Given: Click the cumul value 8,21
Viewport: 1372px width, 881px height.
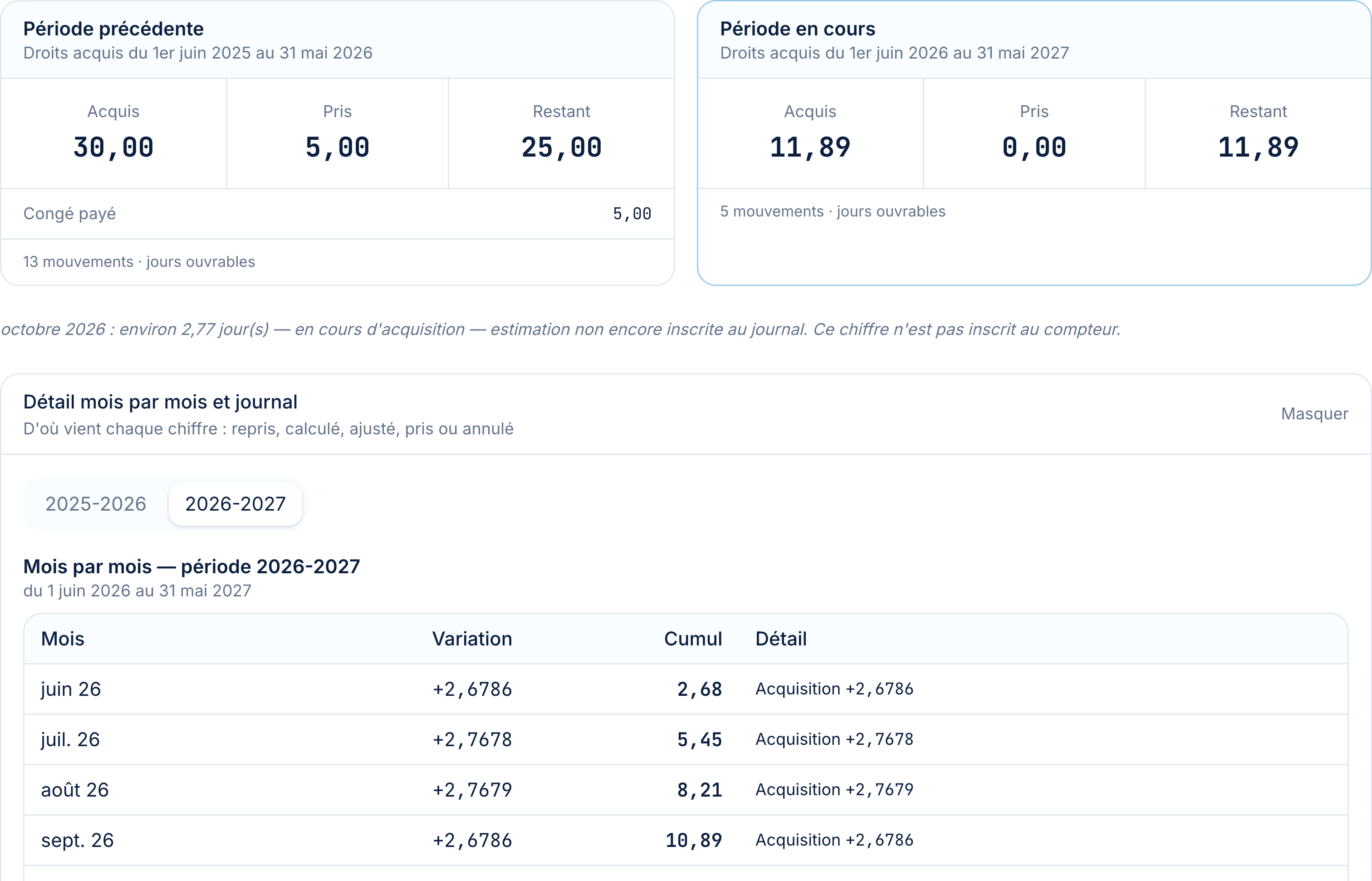Looking at the screenshot, I should pos(700,790).
